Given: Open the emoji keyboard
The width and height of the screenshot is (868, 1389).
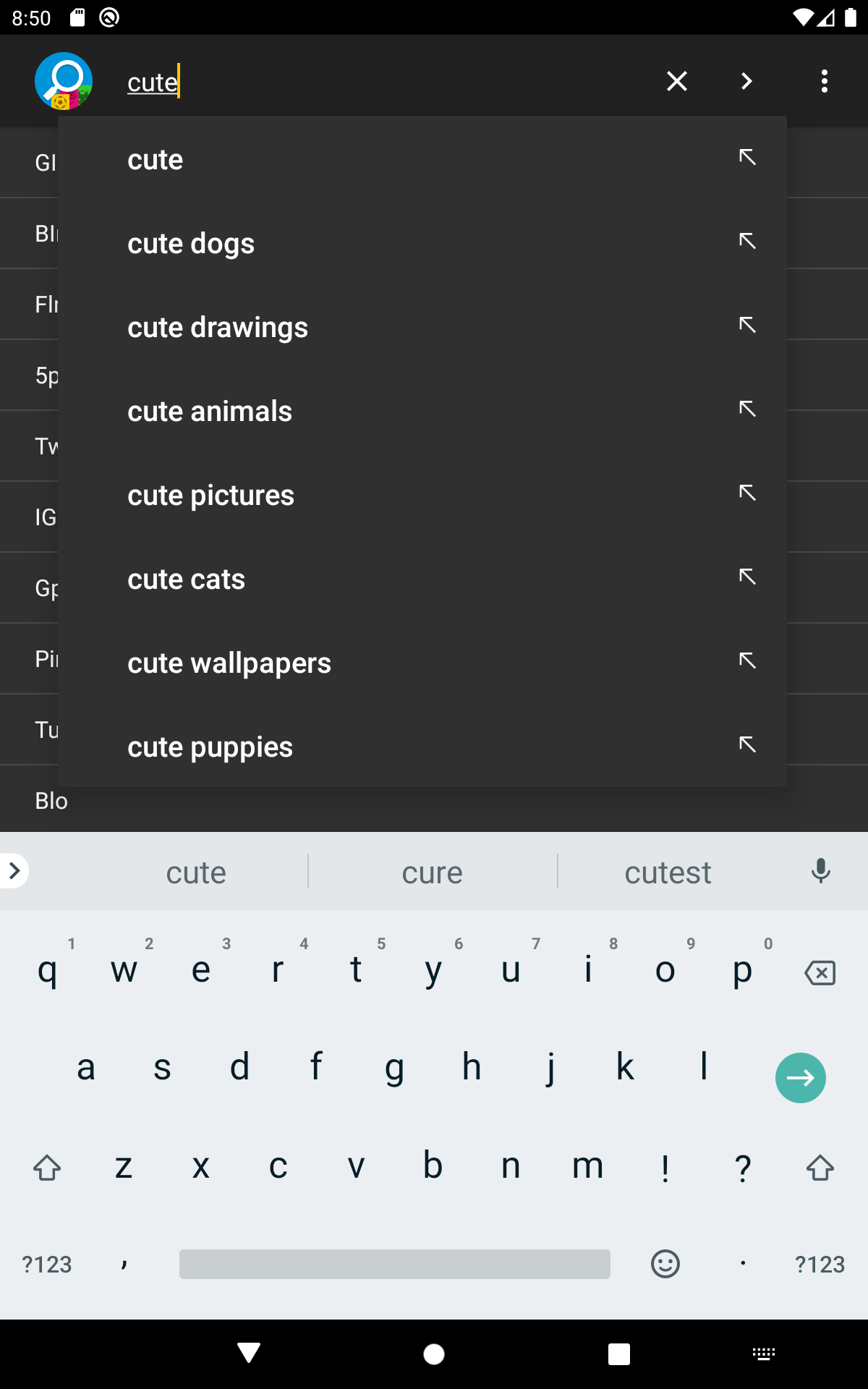Looking at the screenshot, I should pos(665,1264).
